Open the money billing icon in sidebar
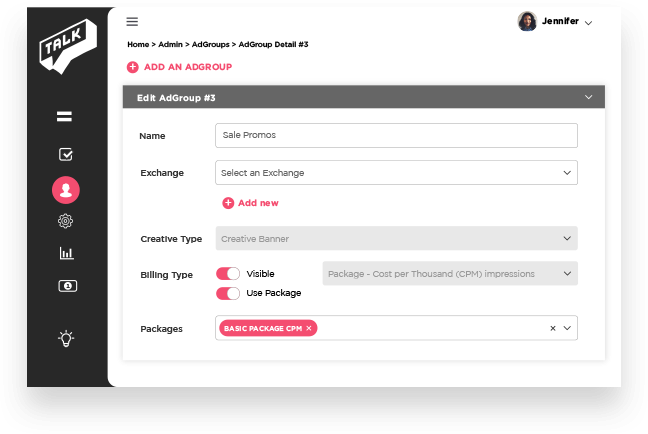 coord(67,286)
